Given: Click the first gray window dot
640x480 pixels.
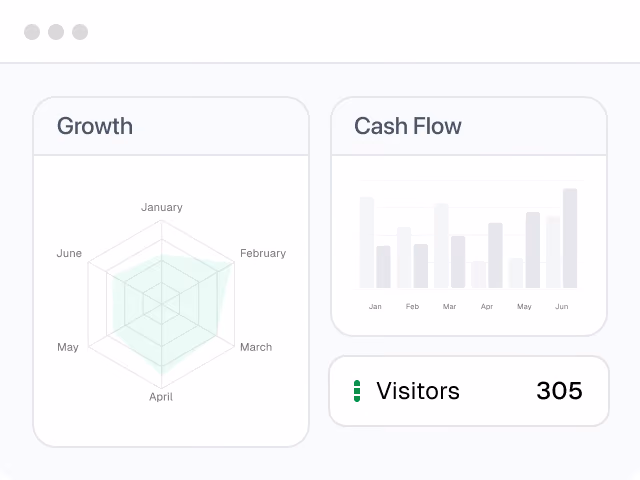Looking at the screenshot, I should tap(32, 32).
